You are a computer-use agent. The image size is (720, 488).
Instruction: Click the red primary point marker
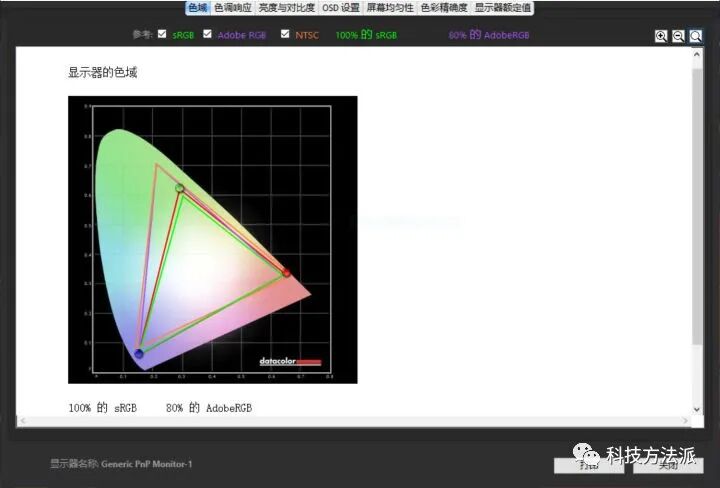(287, 273)
